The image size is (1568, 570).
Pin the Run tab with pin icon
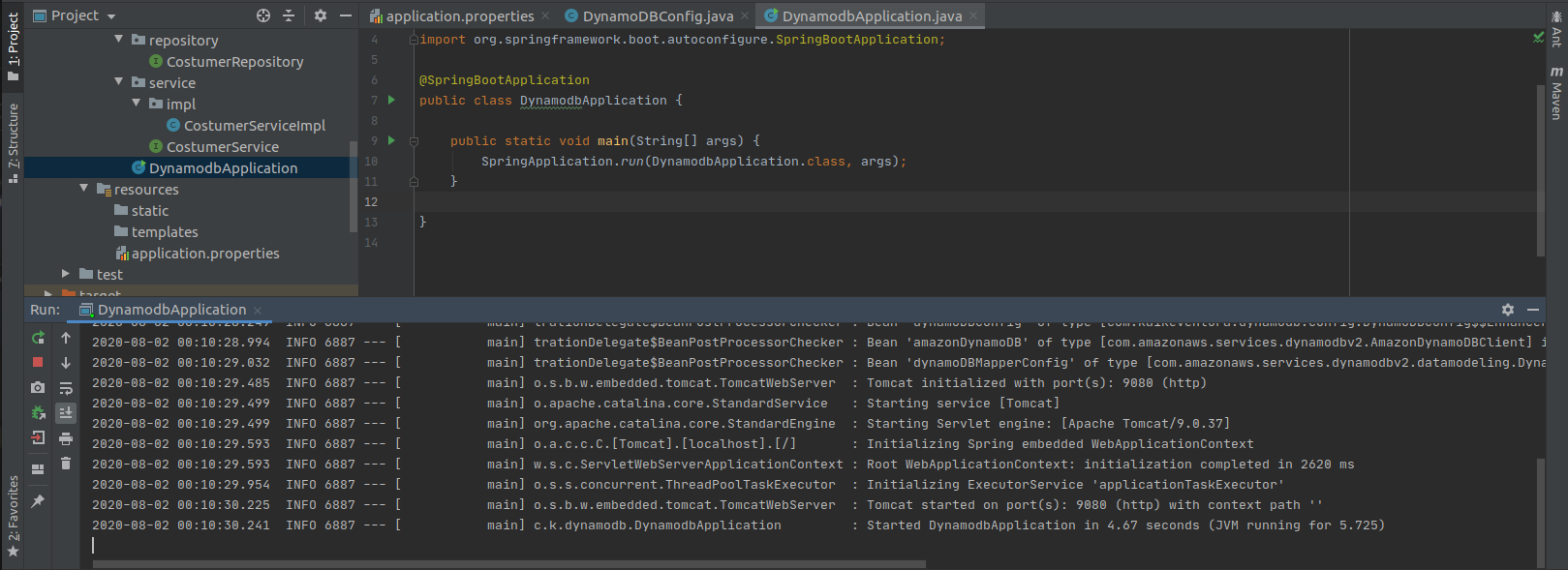tap(38, 500)
